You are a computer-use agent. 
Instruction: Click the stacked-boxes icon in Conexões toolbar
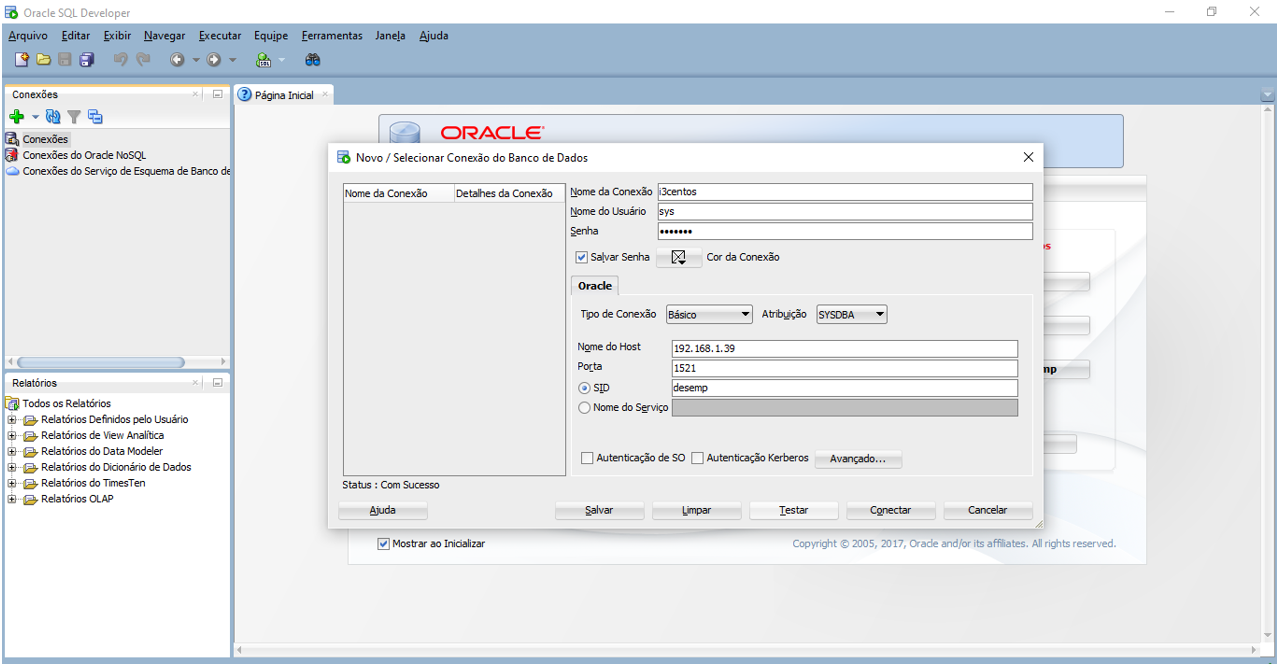tap(95, 117)
